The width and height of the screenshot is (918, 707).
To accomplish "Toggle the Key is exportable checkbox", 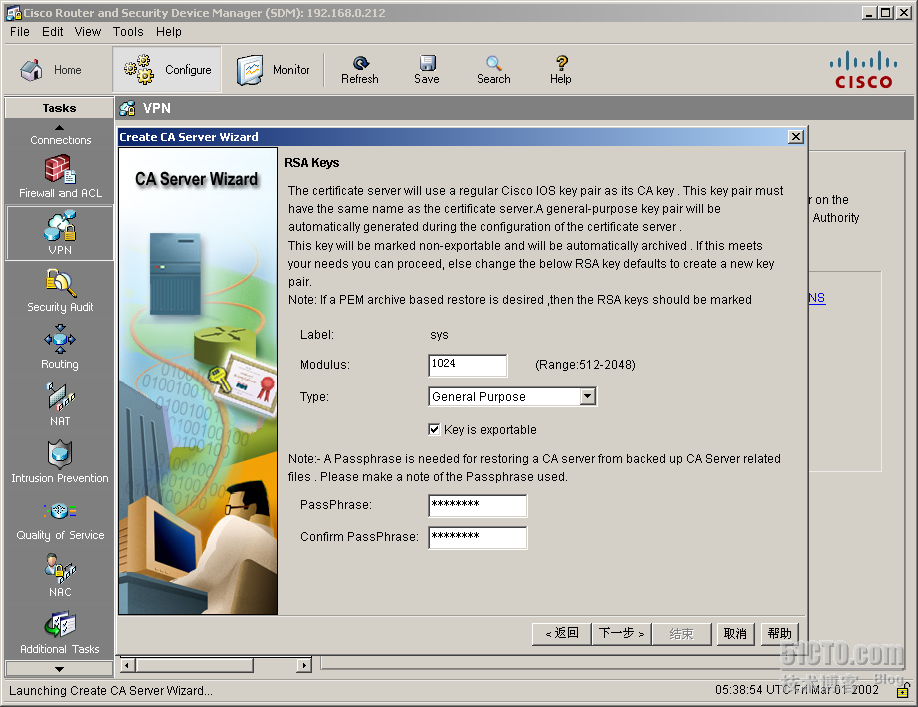I will coord(434,430).
